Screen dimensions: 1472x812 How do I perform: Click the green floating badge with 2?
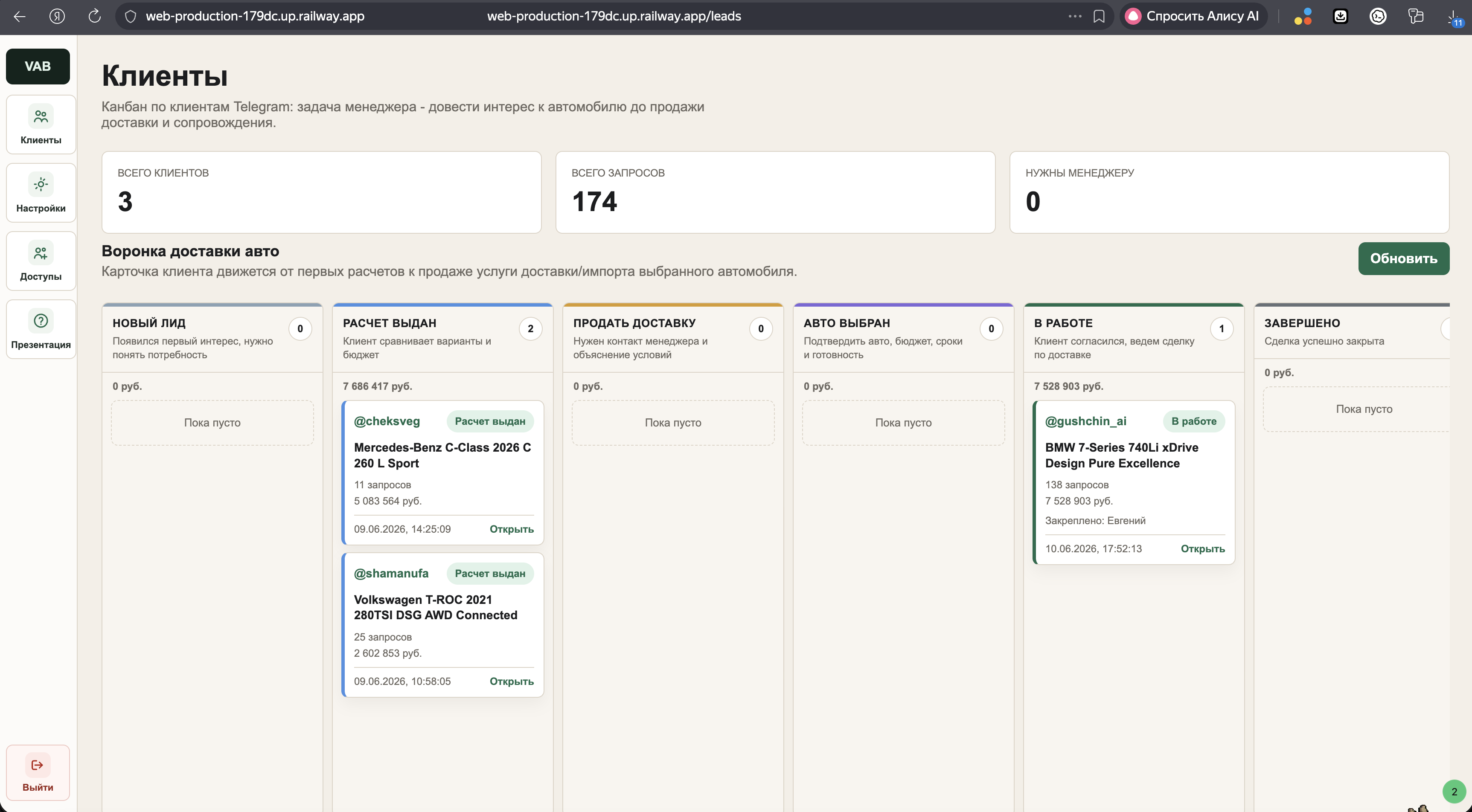(1454, 792)
